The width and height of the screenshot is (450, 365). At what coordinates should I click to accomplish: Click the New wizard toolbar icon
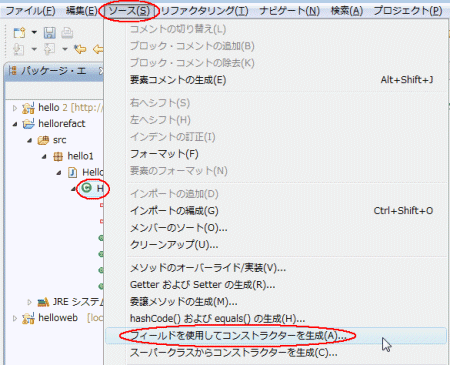[19, 33]
